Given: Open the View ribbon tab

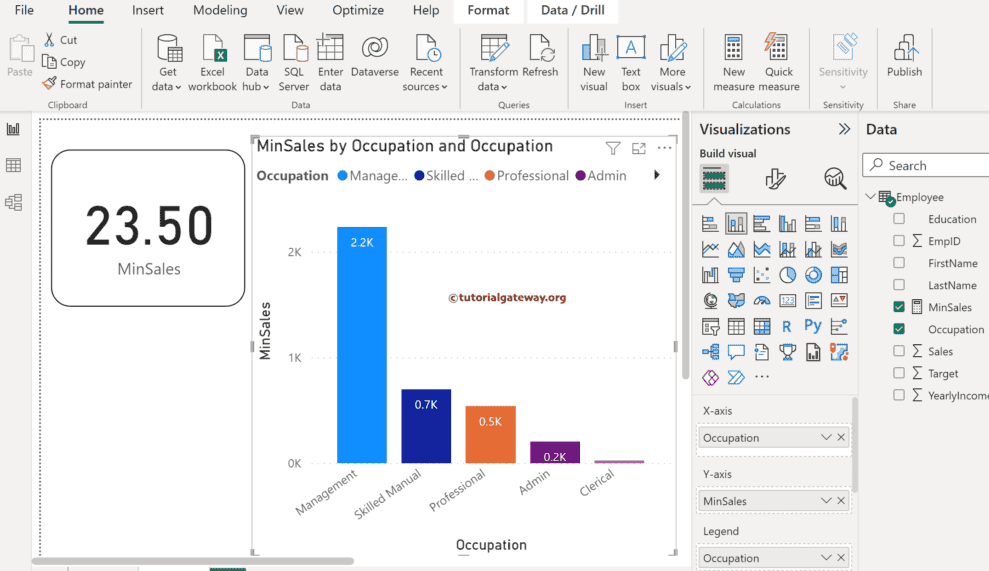Looking at the screenshot, I should point(290,10).
